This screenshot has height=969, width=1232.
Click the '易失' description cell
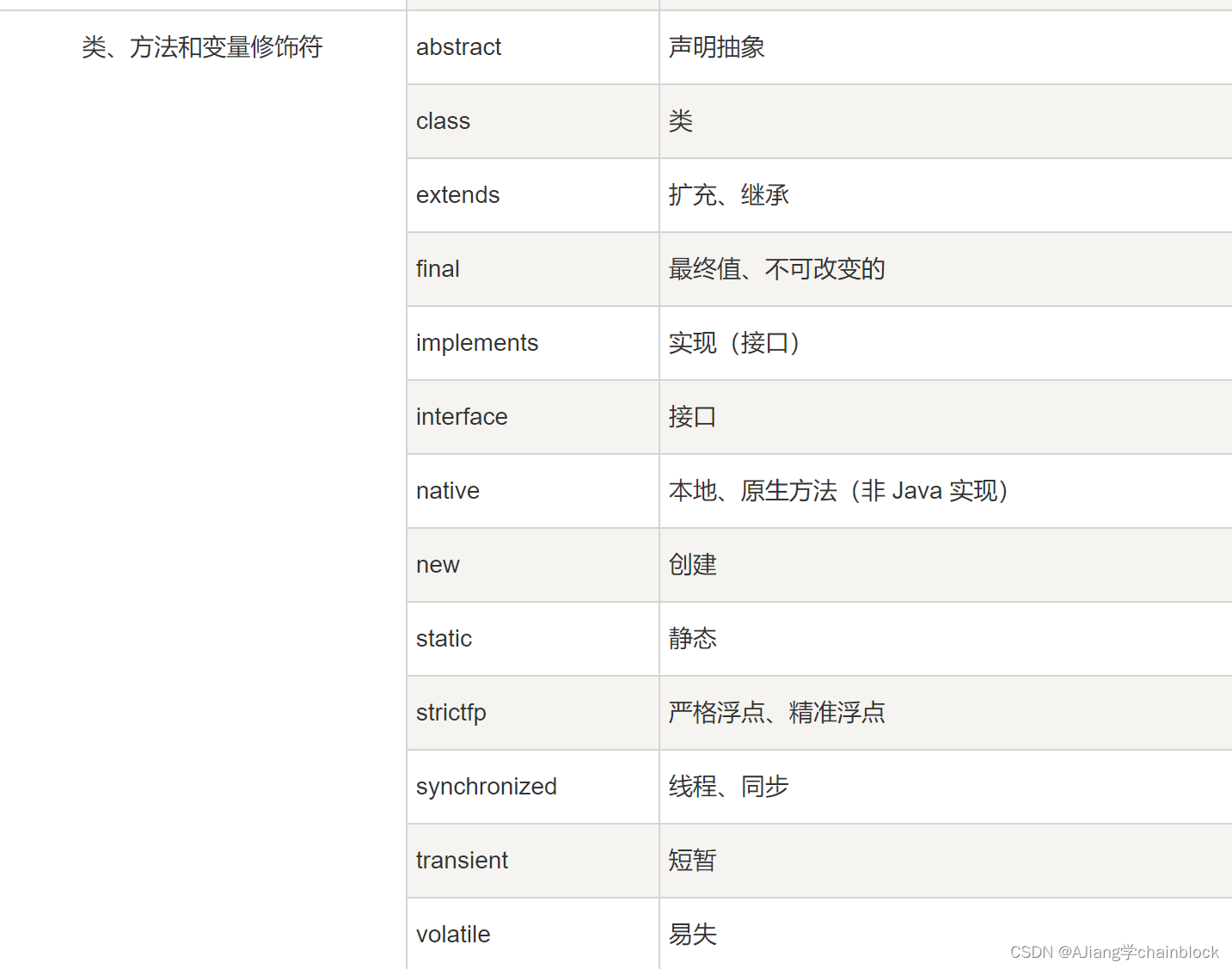(946, 934)
